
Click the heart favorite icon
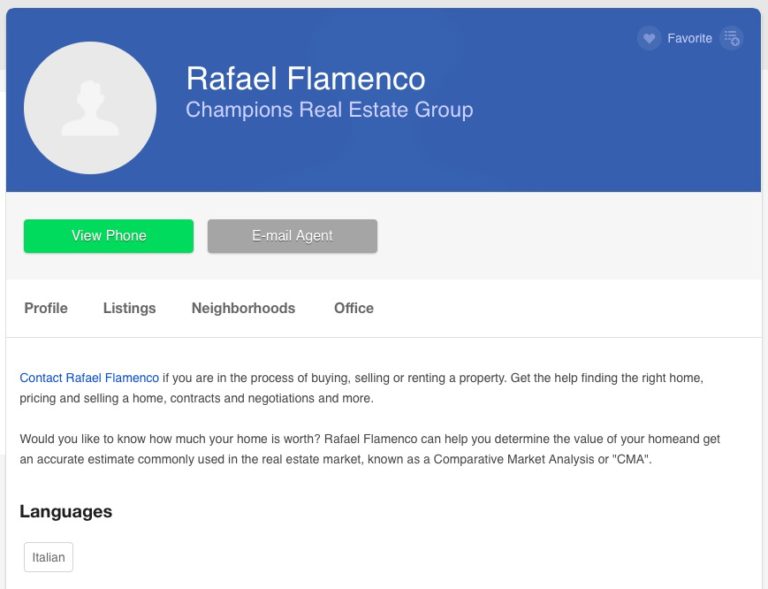[649, 38]
